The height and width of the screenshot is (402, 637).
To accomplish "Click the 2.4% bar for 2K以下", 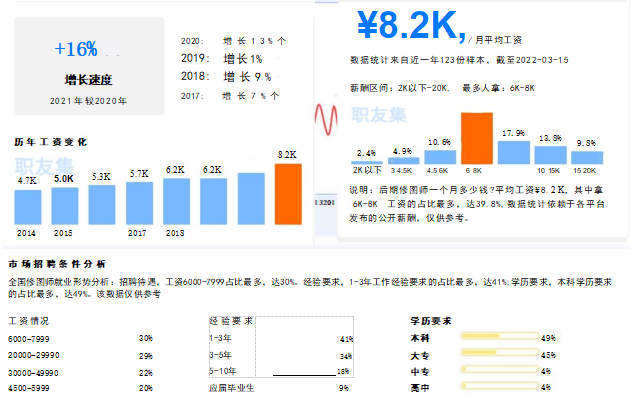I will (366, 161).
